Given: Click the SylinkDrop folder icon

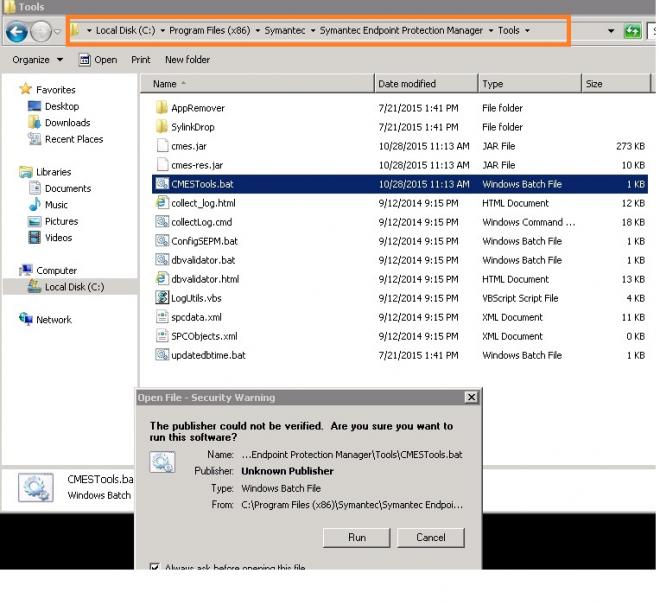Looking at the screenshot, I should pos(162,127).
